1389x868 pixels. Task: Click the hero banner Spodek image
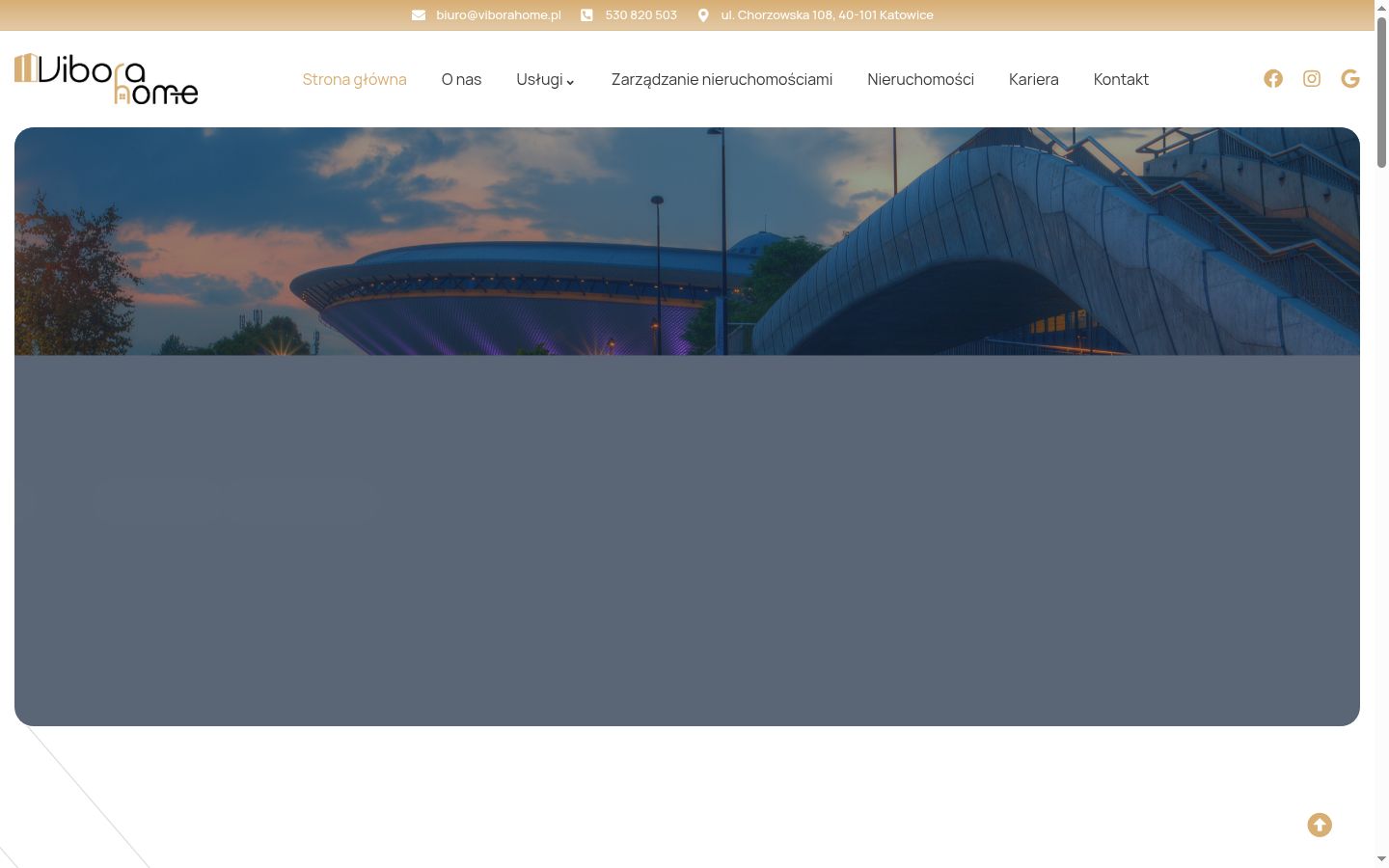tap(687, 241)
